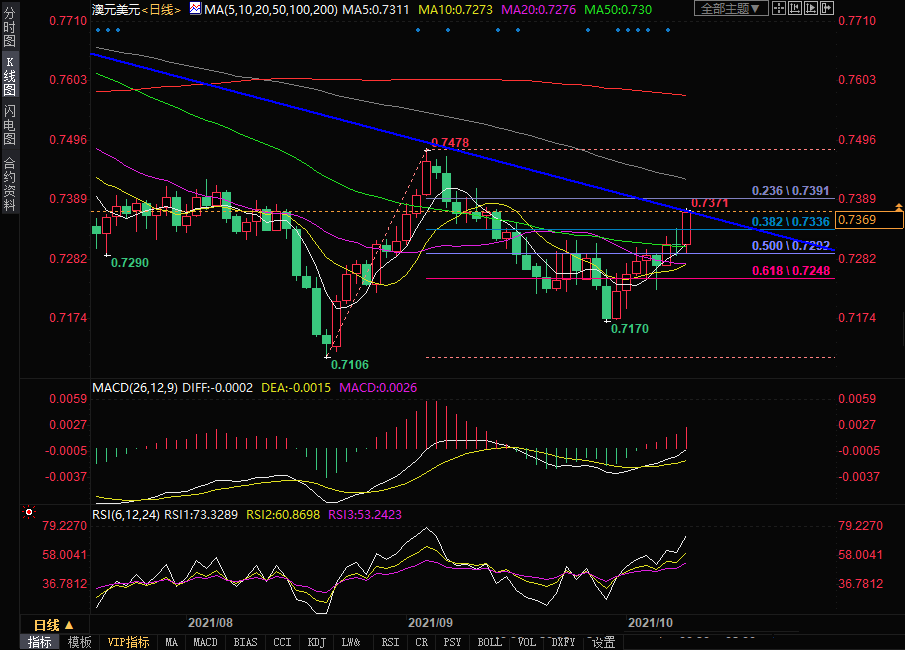
Task: Toggle the MACD indicator button
Action: (x=205, y=642)
